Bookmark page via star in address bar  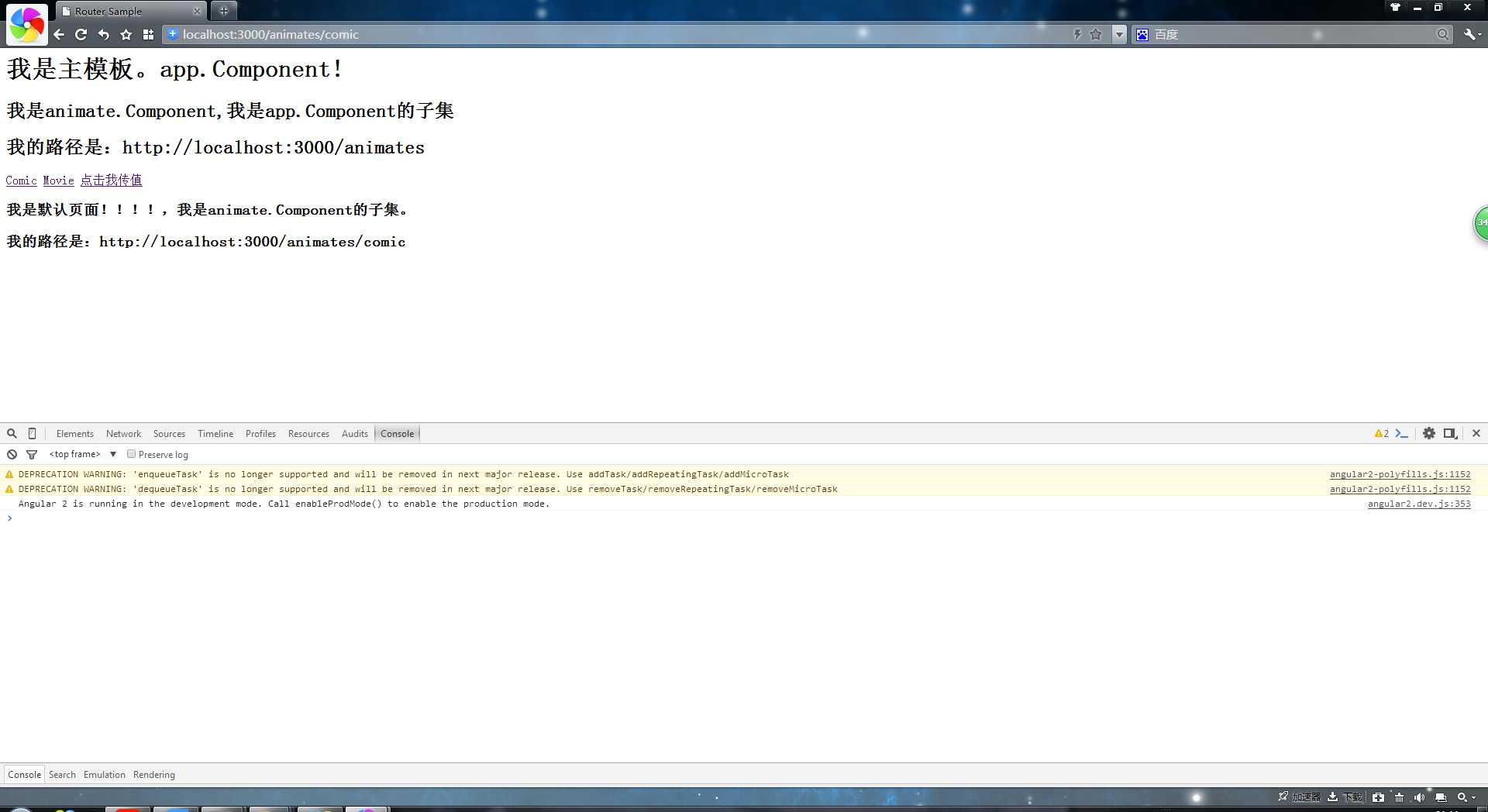(1095, 34)
